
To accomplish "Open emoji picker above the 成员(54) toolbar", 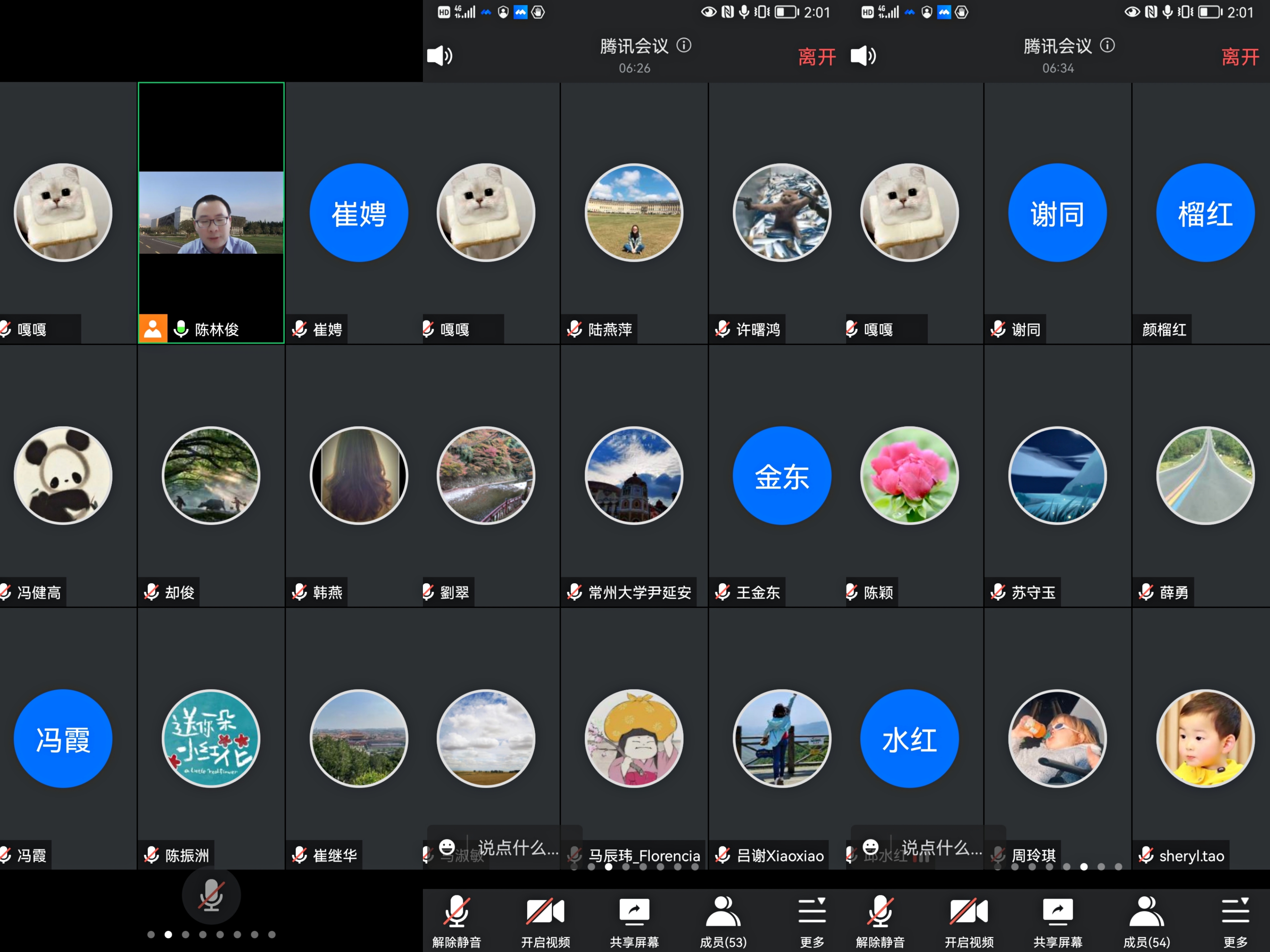I will click(x=870, y=846).
